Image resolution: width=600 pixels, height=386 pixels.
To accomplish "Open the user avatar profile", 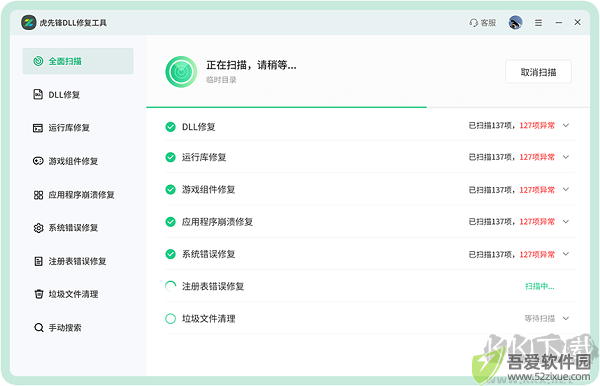I will click(x=515, y=23).
